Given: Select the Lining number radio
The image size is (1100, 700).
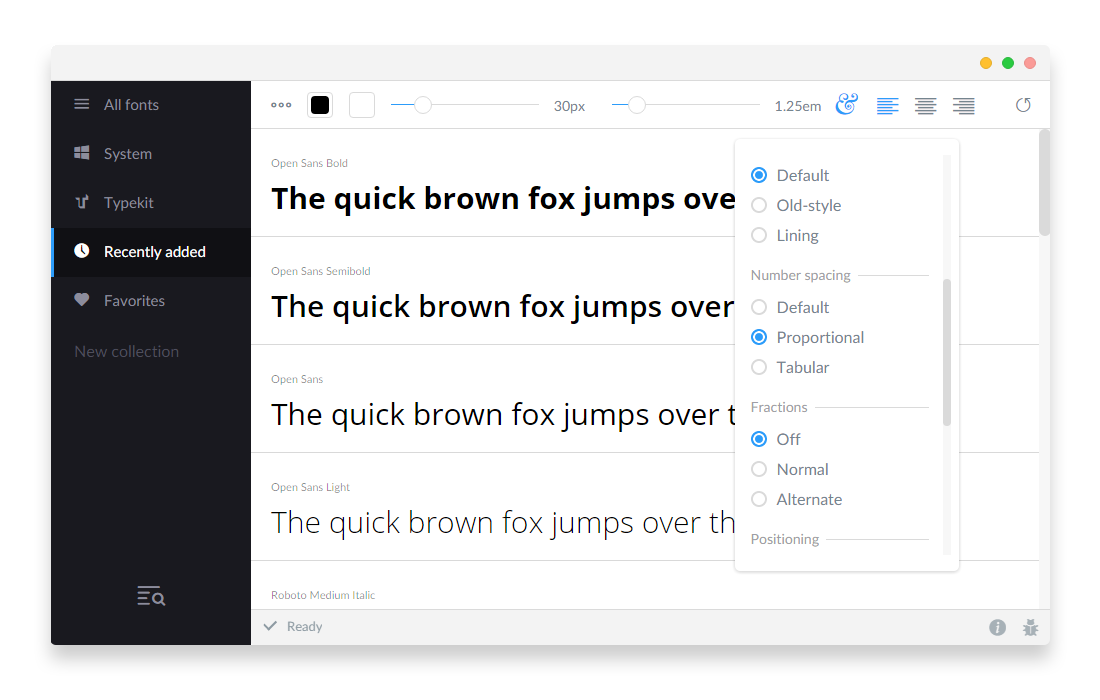Looking at the screenshot, I should (x=759, y=236).
